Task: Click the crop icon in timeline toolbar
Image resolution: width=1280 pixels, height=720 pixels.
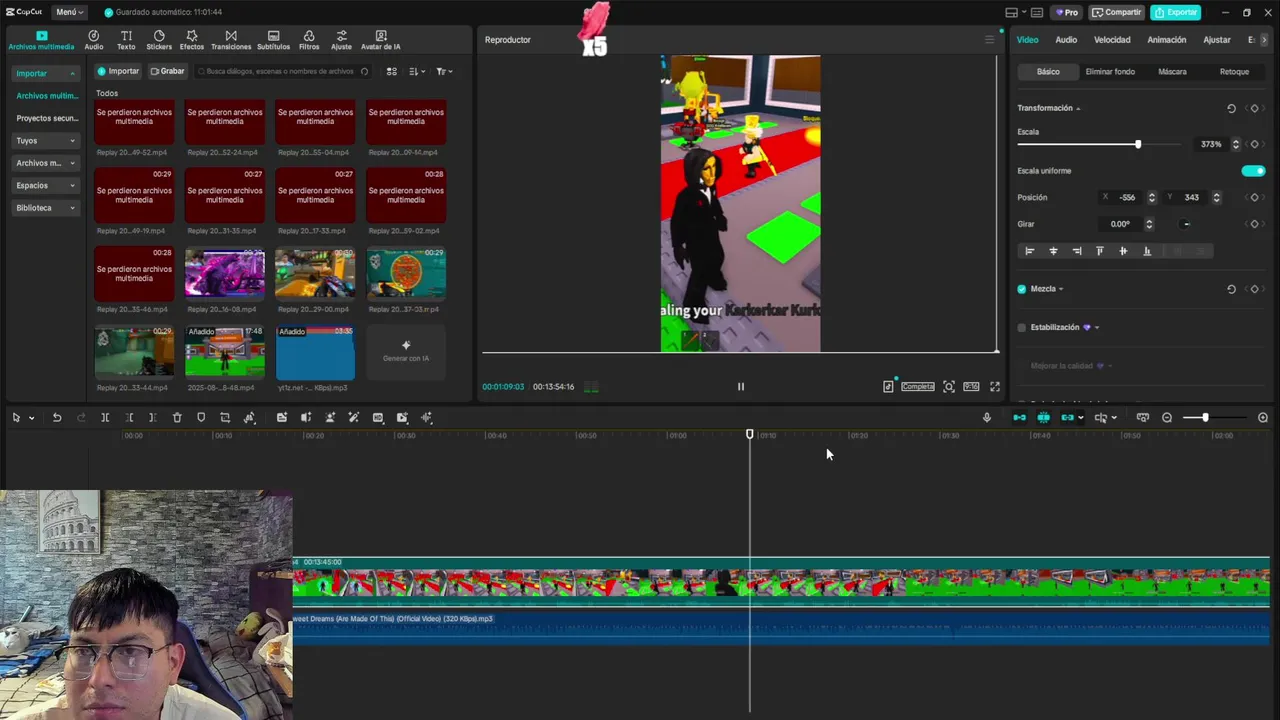Action: 225,418
